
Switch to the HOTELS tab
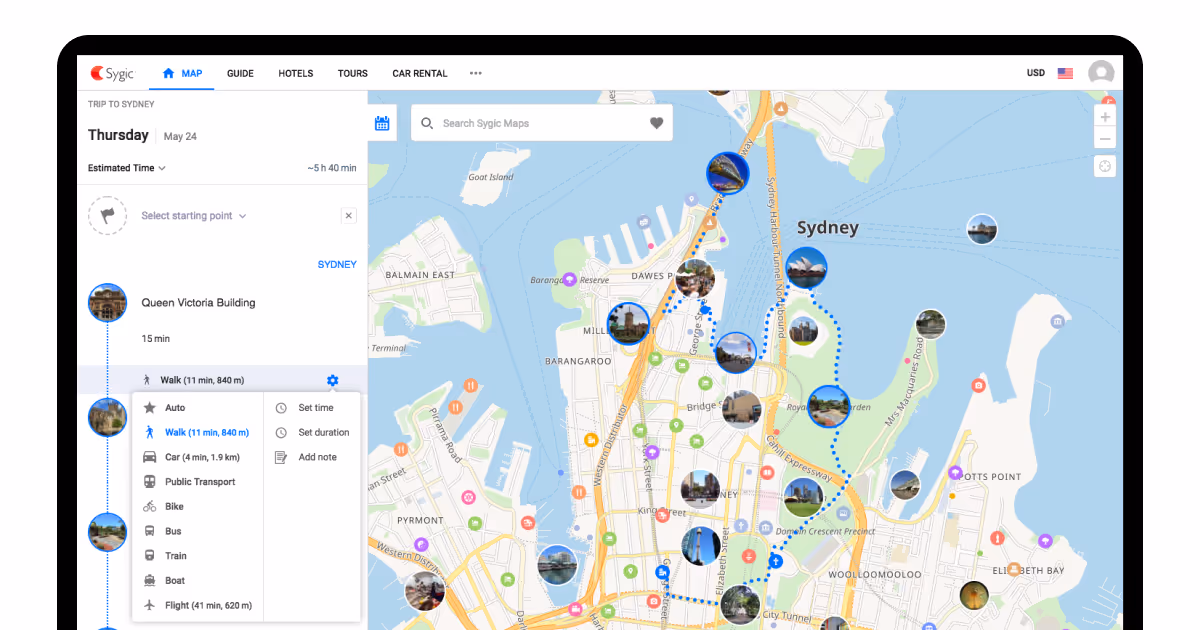coord(296,73)
